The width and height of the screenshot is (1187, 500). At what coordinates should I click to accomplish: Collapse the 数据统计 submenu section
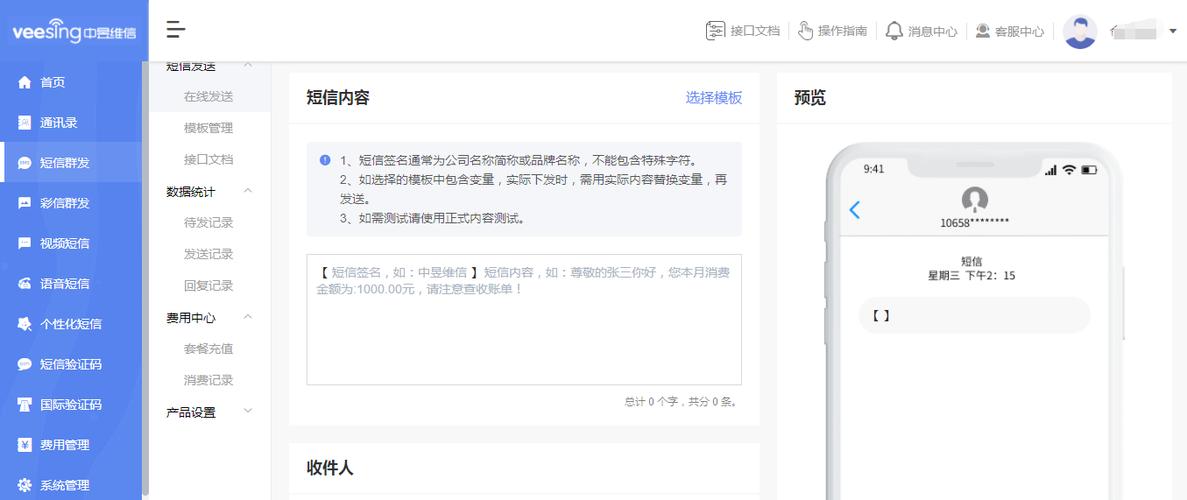(x=248, y=191)
